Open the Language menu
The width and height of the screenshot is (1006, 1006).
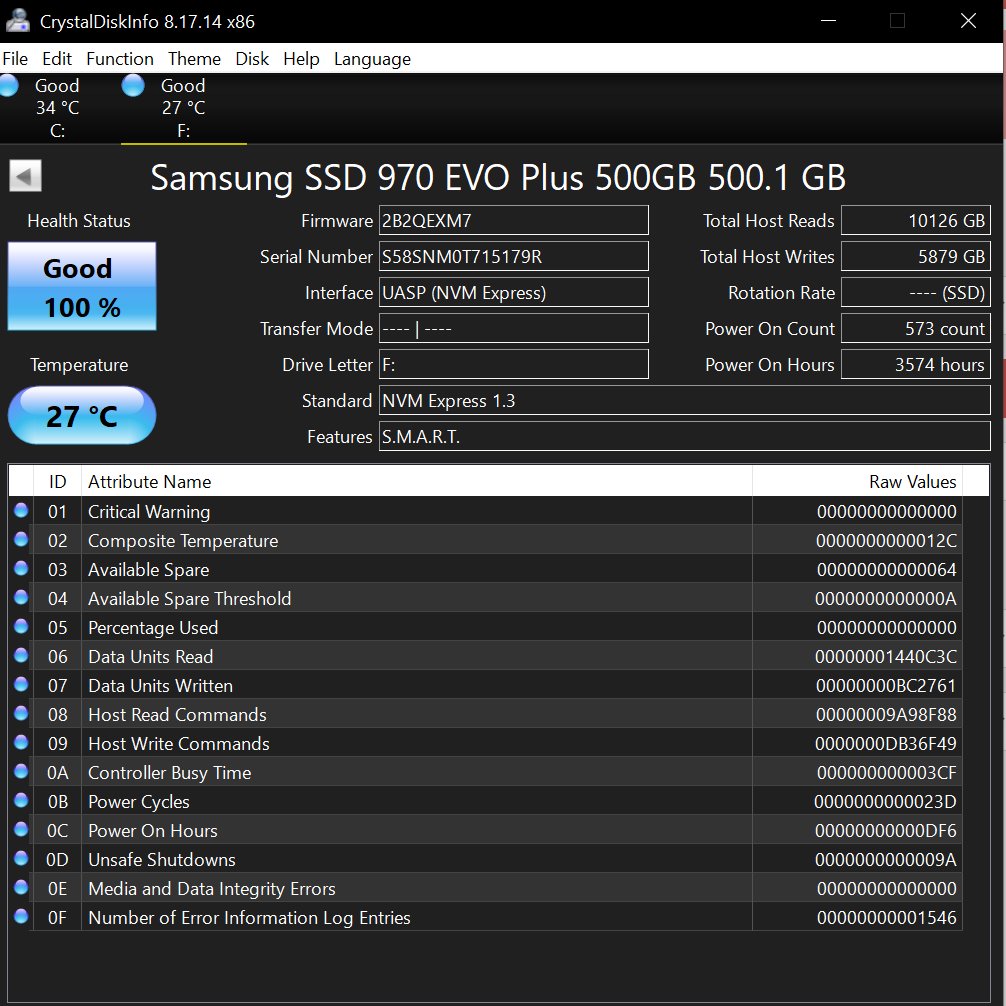pos(372,59)
